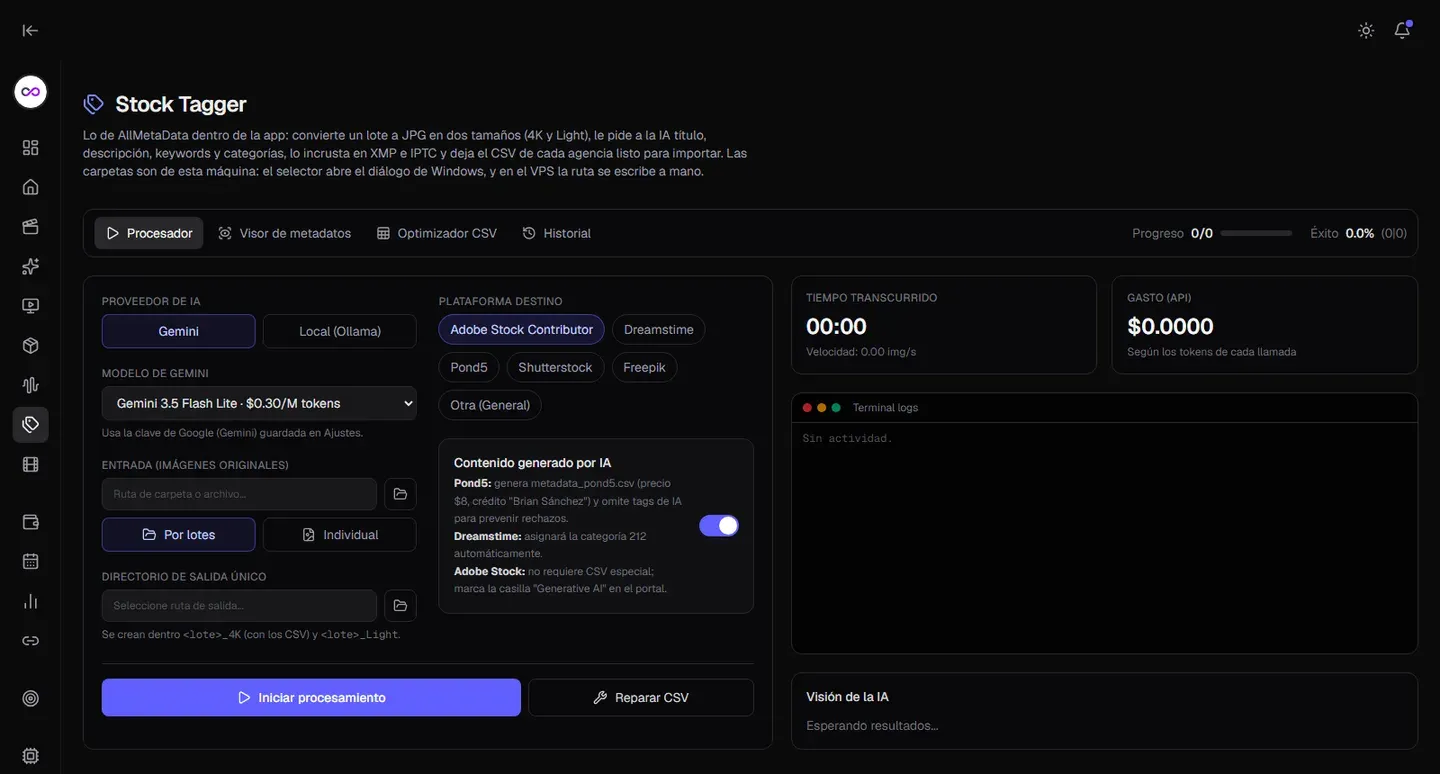
Task: Browse input folder with folder icon
Action: 400,494
